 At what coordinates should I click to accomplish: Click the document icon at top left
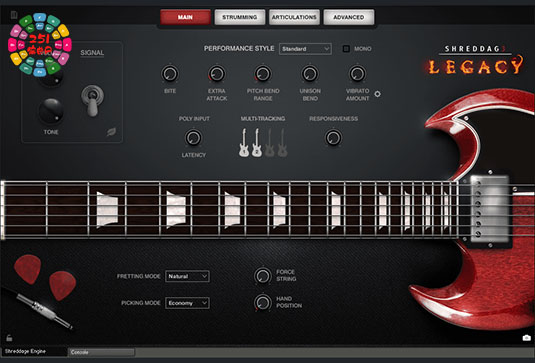(14, 15)
